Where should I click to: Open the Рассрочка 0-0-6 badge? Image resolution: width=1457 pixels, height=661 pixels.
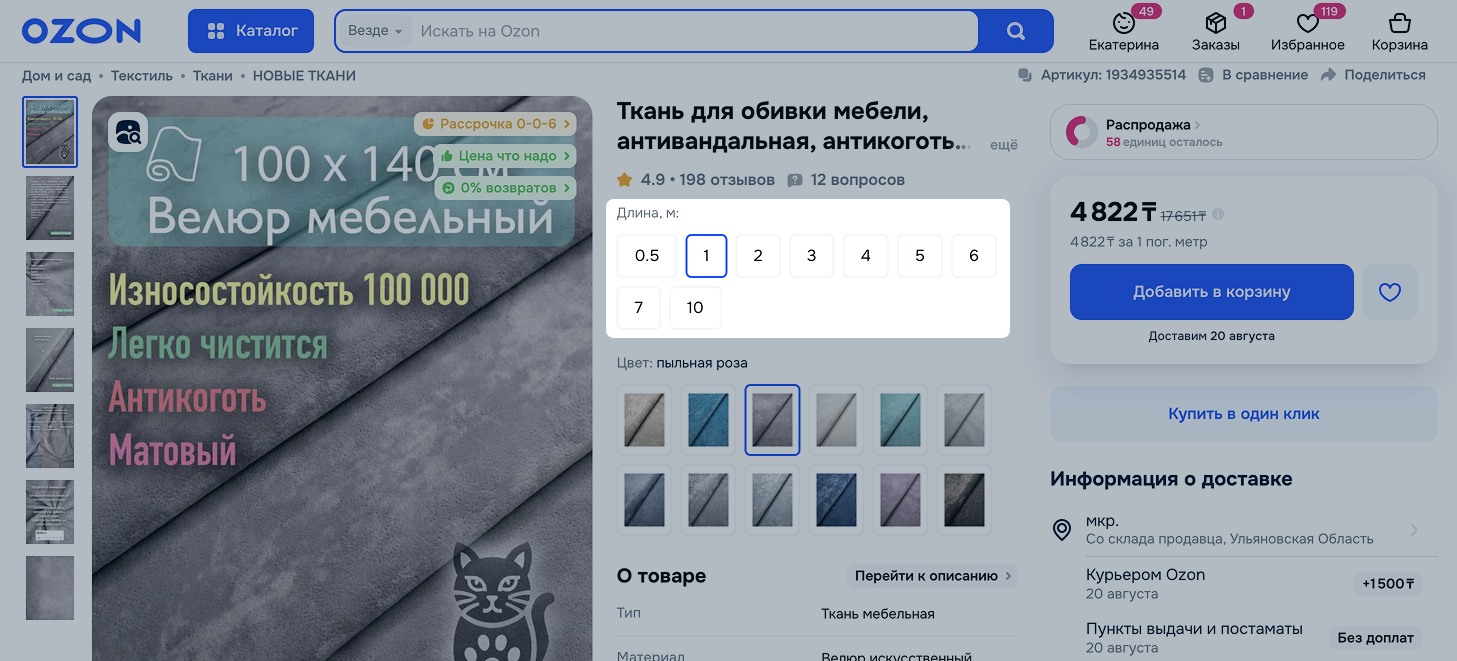(x=496, y=124)
